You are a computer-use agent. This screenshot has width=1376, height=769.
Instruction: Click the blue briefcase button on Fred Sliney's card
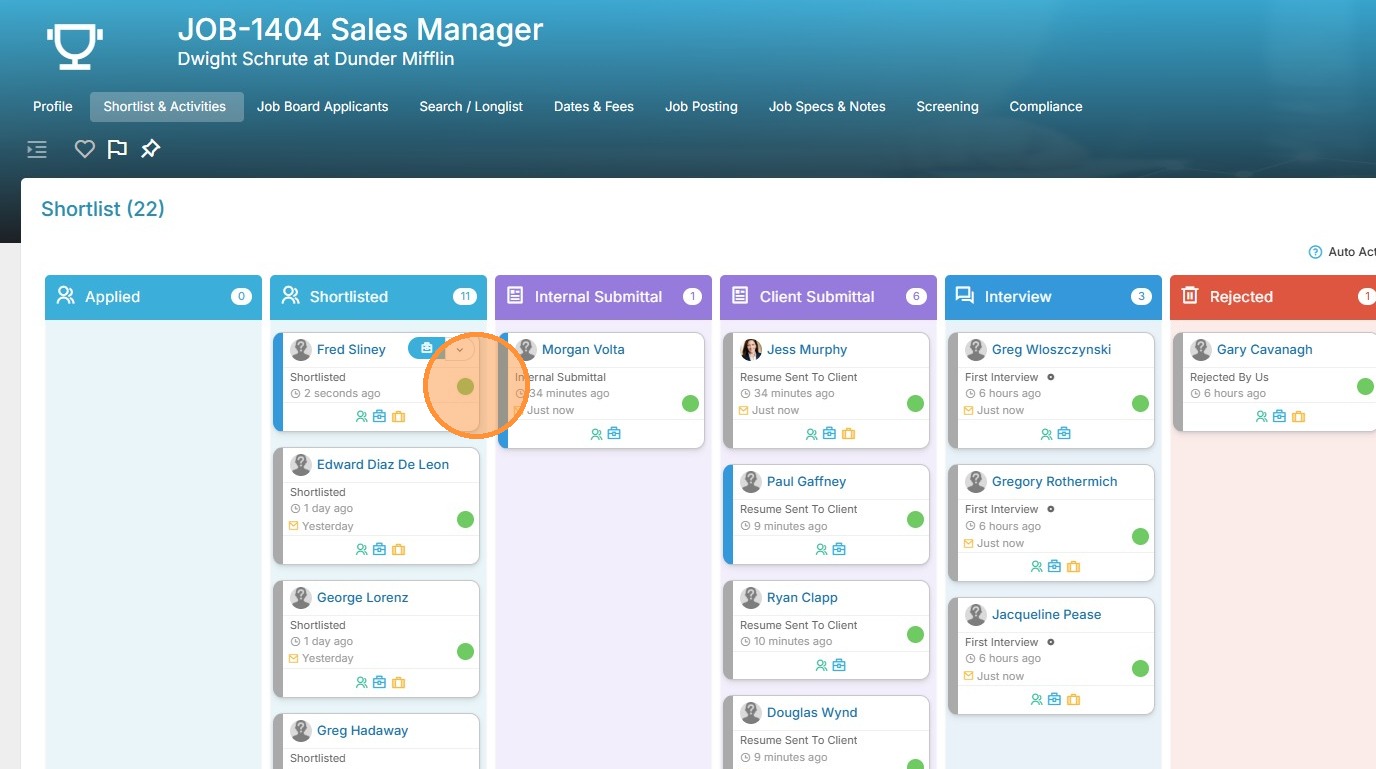pyautogui.click(x=427, y=349)
